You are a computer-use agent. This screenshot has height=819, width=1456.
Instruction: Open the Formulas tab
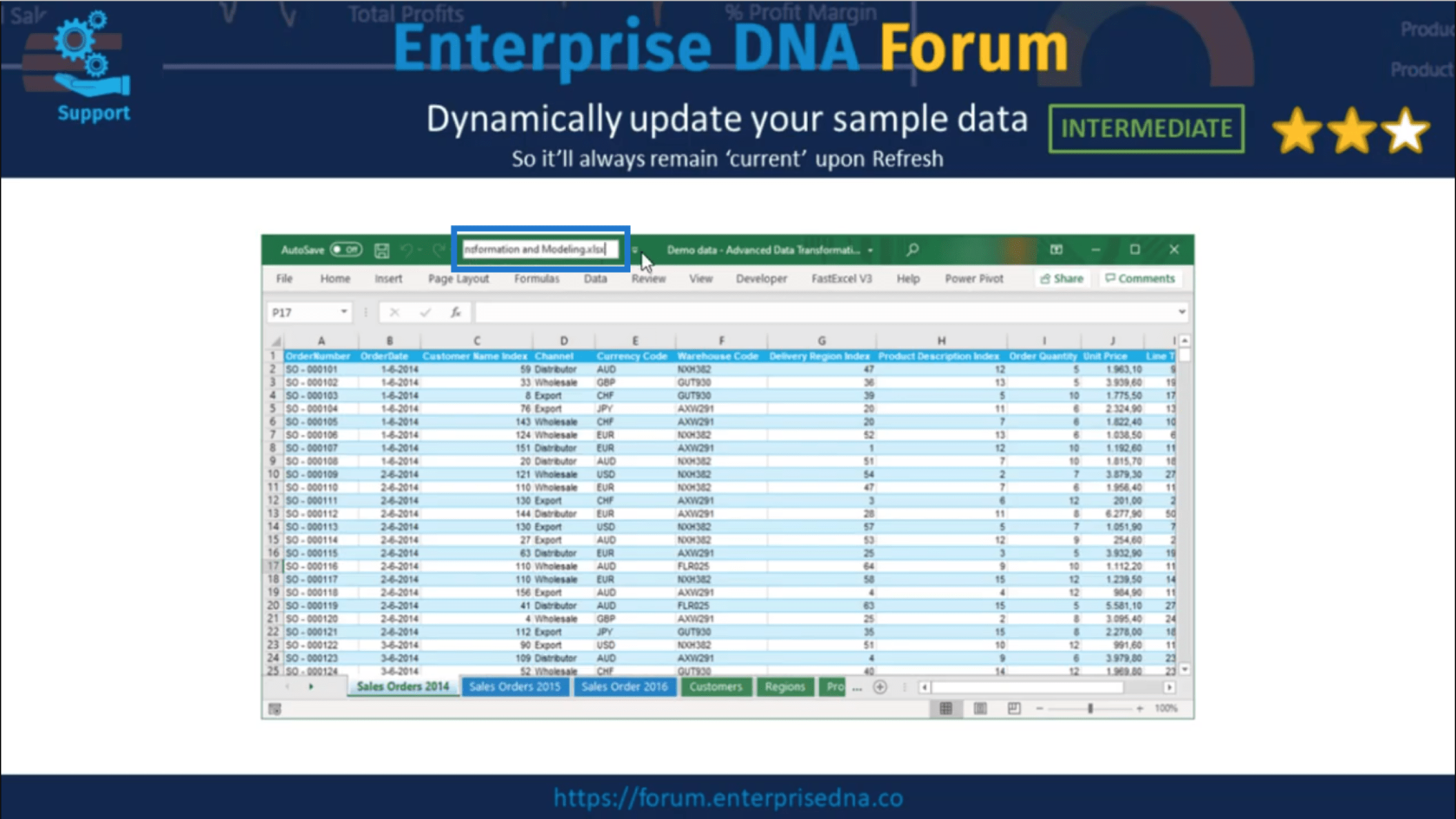pyautogui.click(x=536, y=278)
